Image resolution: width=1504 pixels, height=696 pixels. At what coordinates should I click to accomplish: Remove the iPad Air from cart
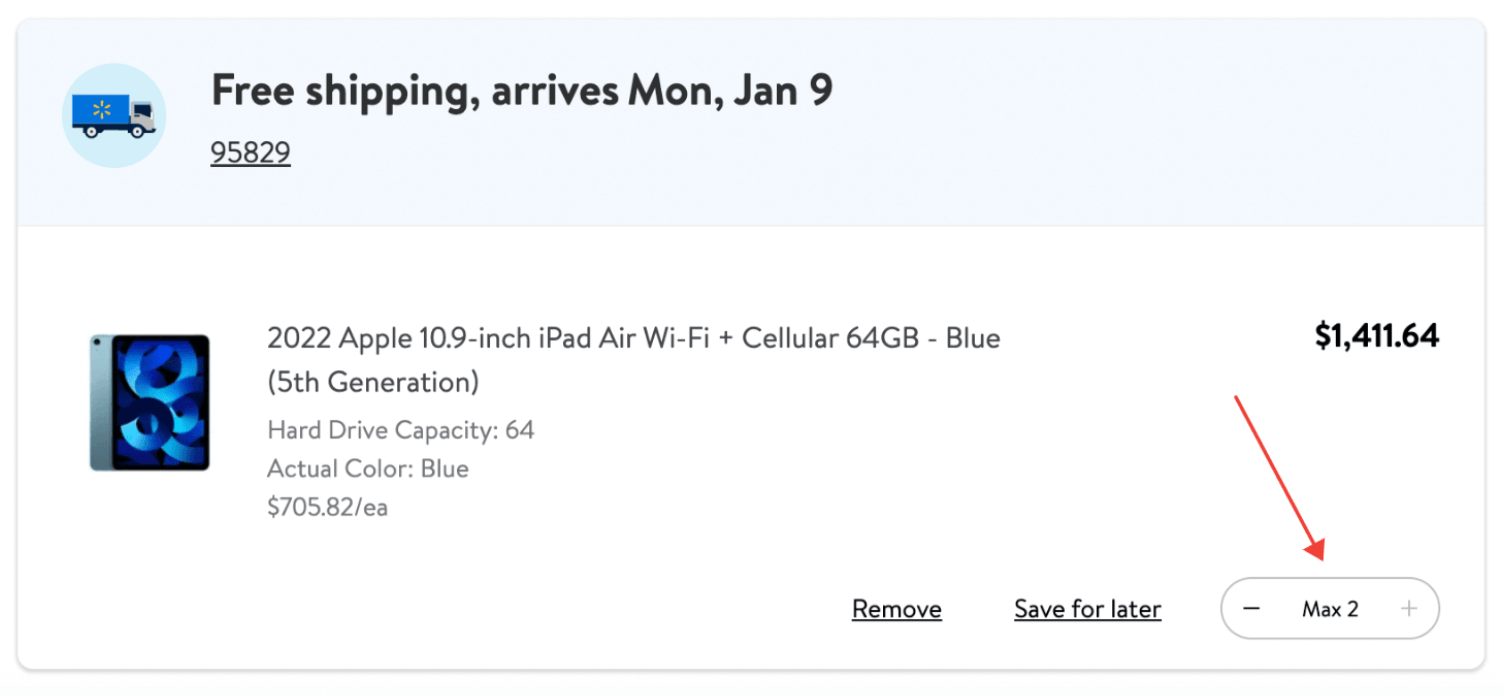[x=897, y=609]
